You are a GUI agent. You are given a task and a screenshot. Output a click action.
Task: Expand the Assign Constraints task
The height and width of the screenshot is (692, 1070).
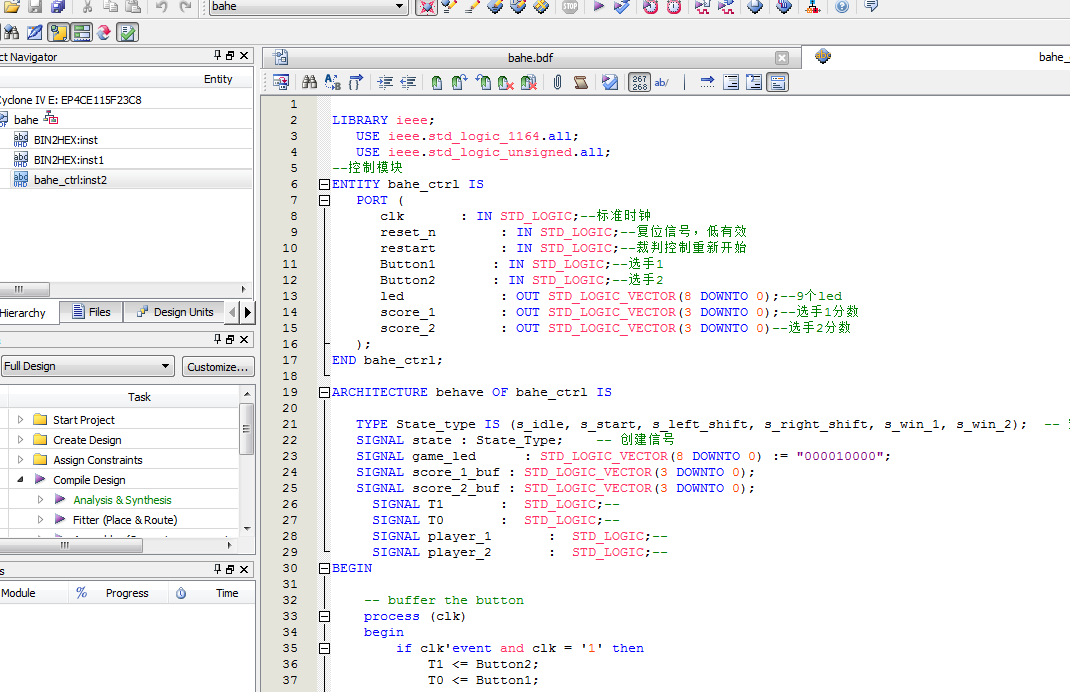point(20,459)
